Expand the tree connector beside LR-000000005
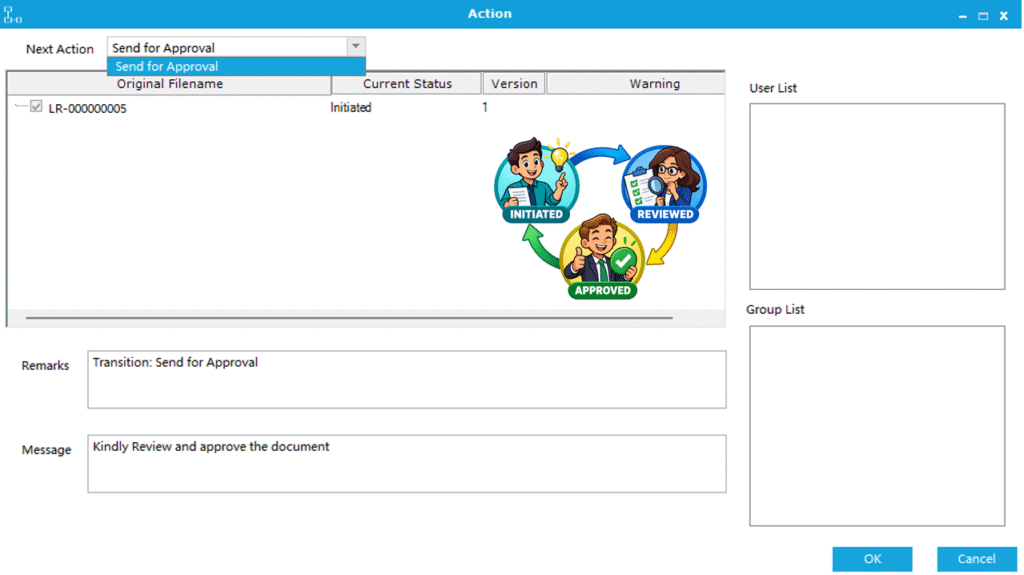The width and height of the screenshot is (1024, 575). click(x=21, y=106)
